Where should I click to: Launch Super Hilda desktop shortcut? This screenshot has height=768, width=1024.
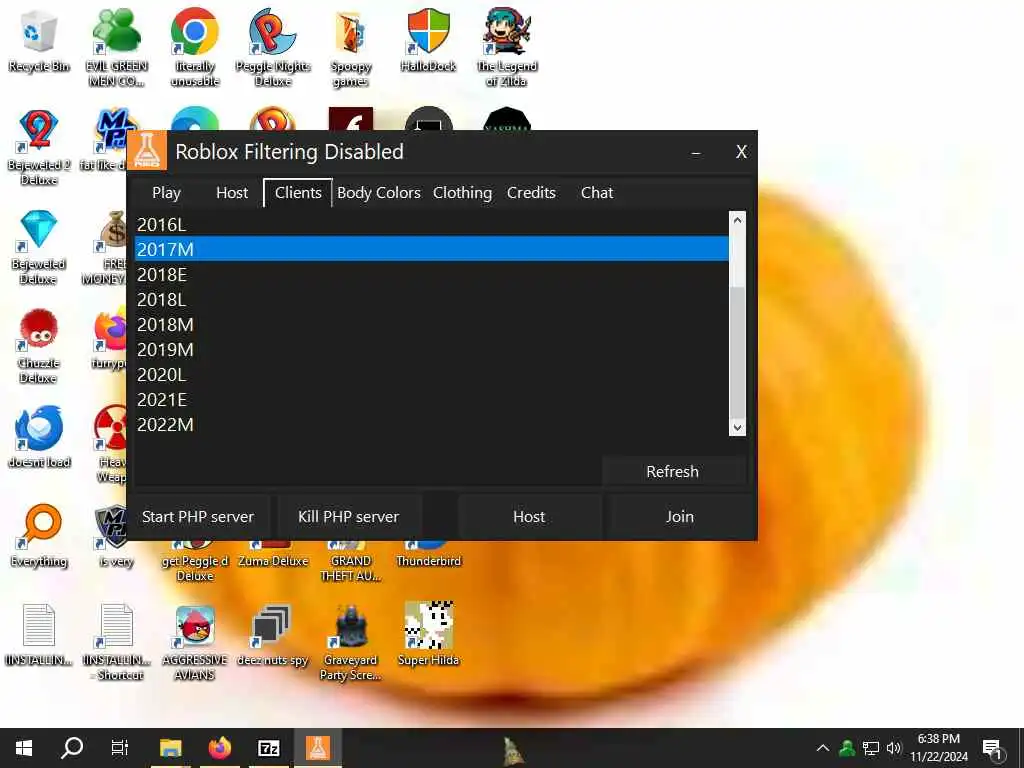tap(428, 635)
